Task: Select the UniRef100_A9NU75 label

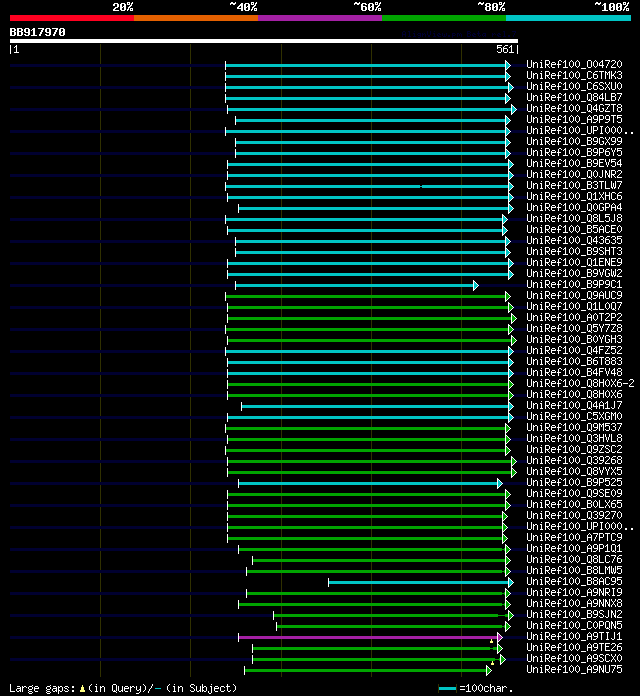Action: click(574, 669)
